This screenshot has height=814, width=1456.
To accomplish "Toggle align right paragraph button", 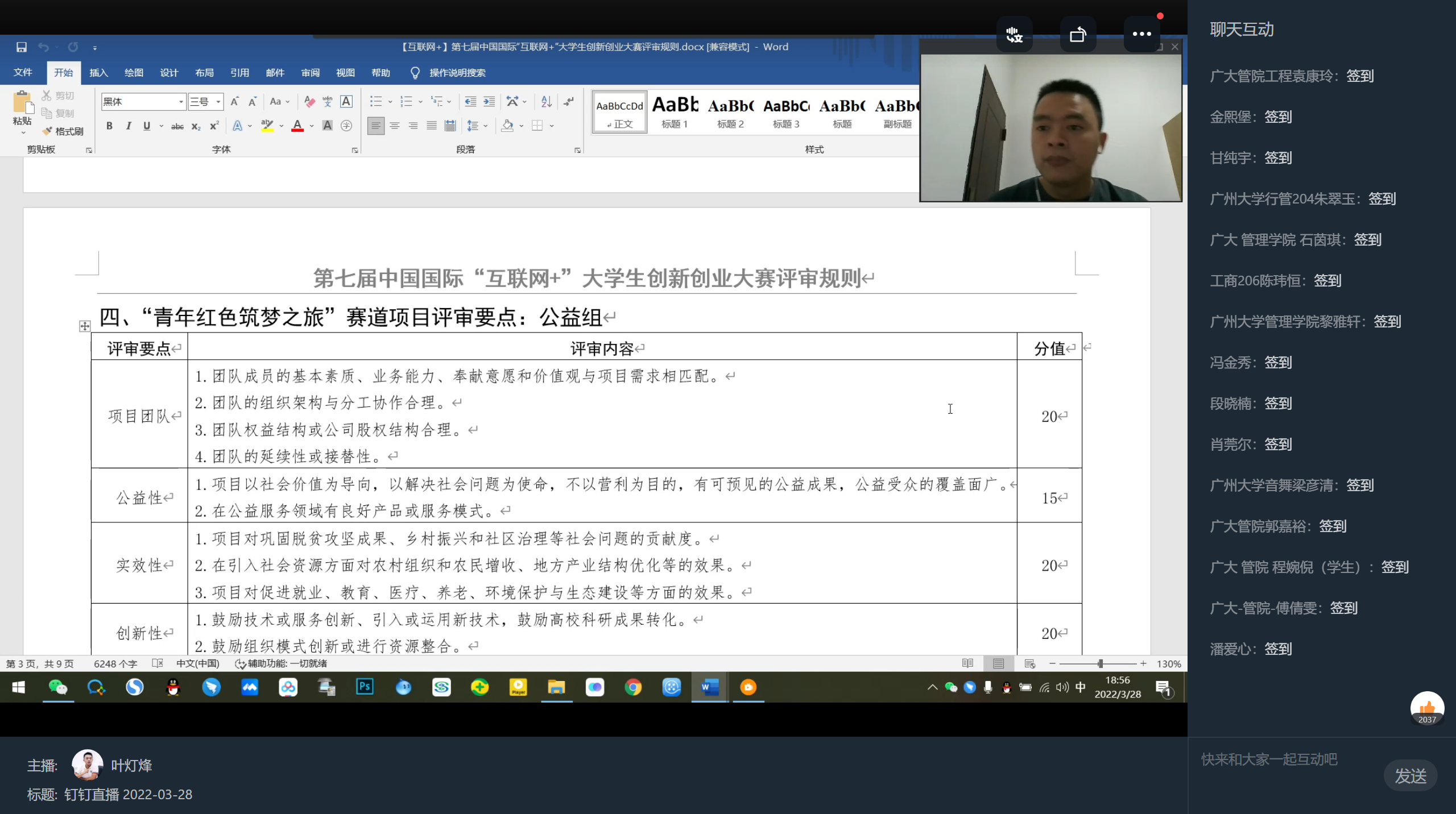I will [x=413, y=126].
